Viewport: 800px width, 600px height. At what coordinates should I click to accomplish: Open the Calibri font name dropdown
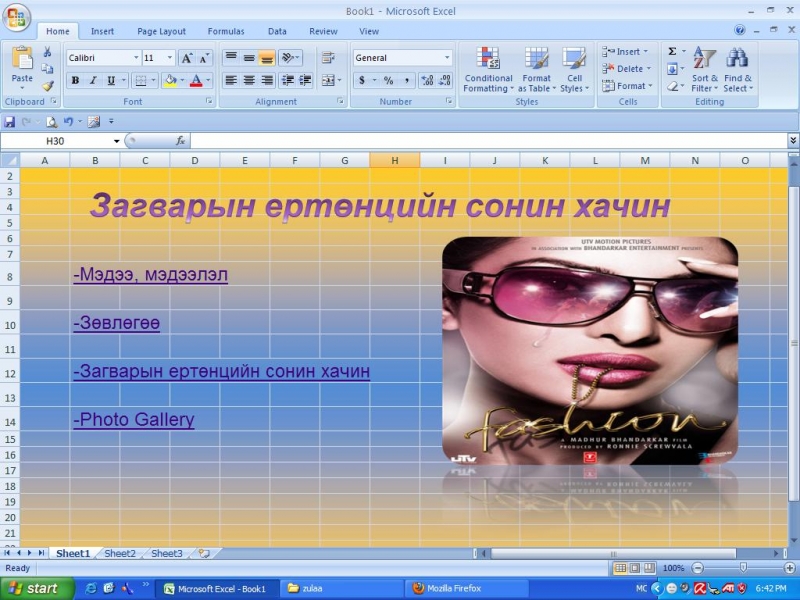136,58
